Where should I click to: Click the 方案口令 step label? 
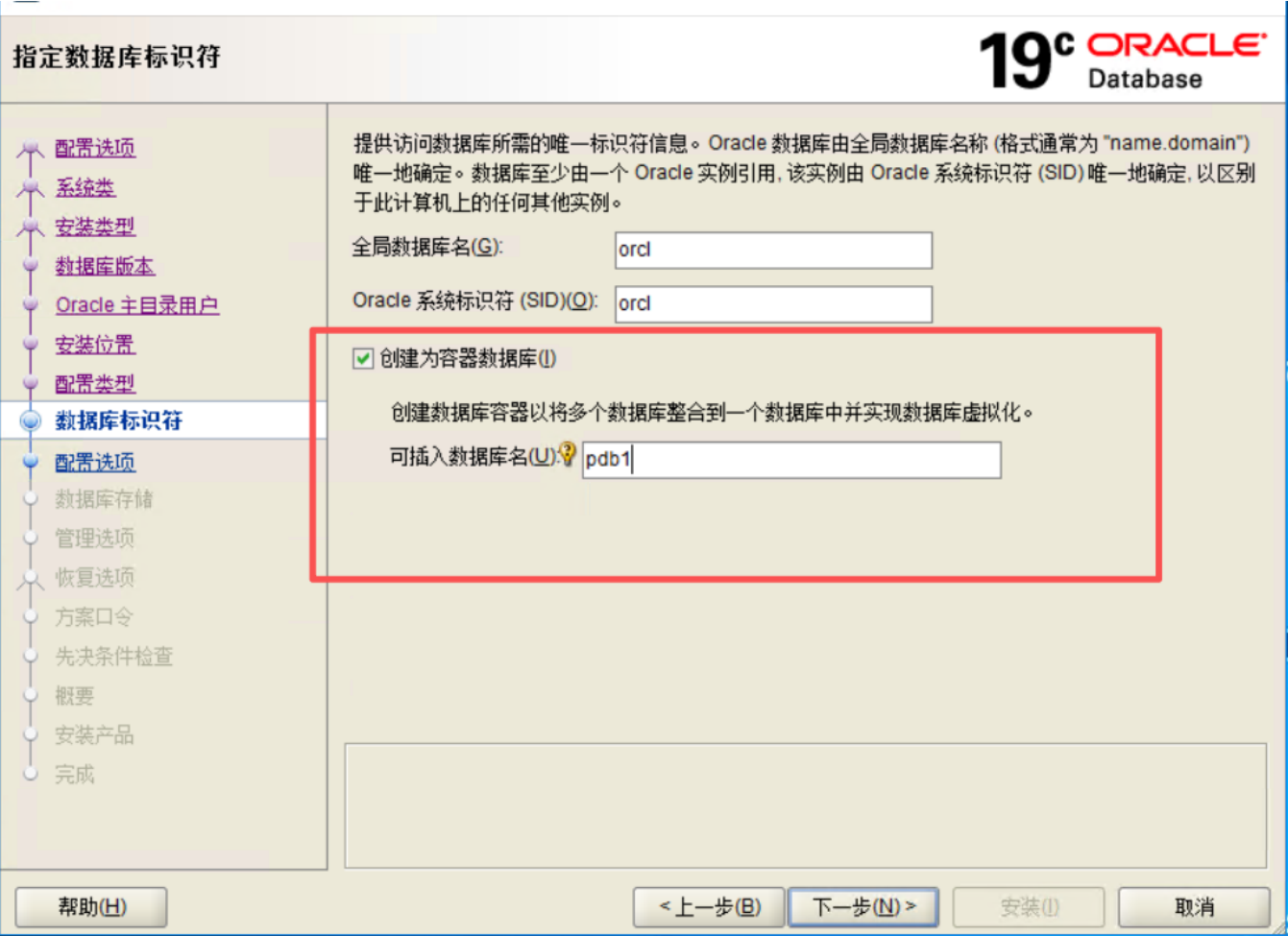94,617
